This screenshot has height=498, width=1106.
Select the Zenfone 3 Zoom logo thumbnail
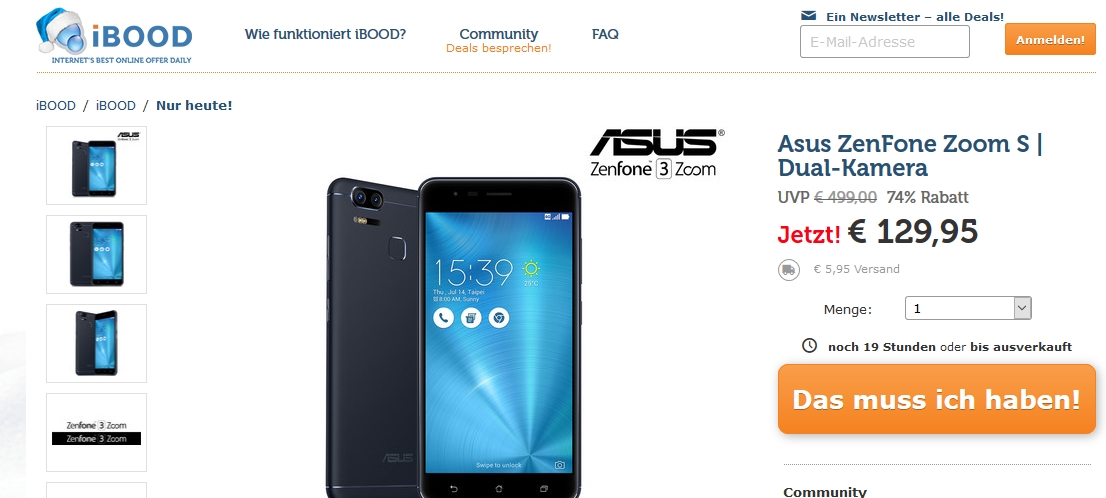click(97, 432)
